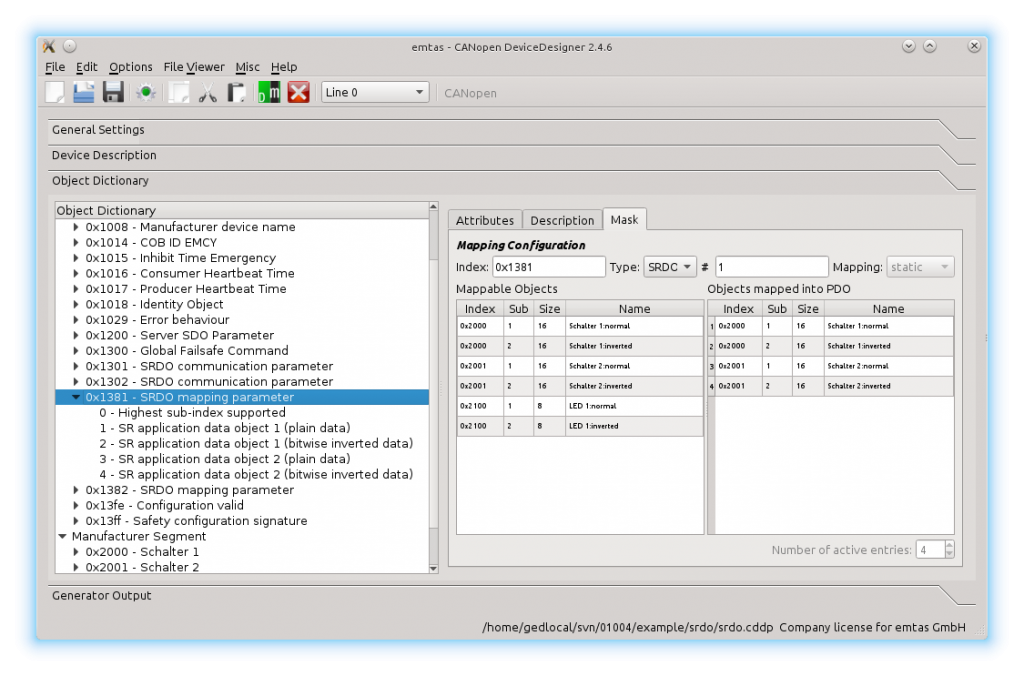Select 0x13ff Safety configuration signature item
The image size is (1024, 676).
point(196,521)
